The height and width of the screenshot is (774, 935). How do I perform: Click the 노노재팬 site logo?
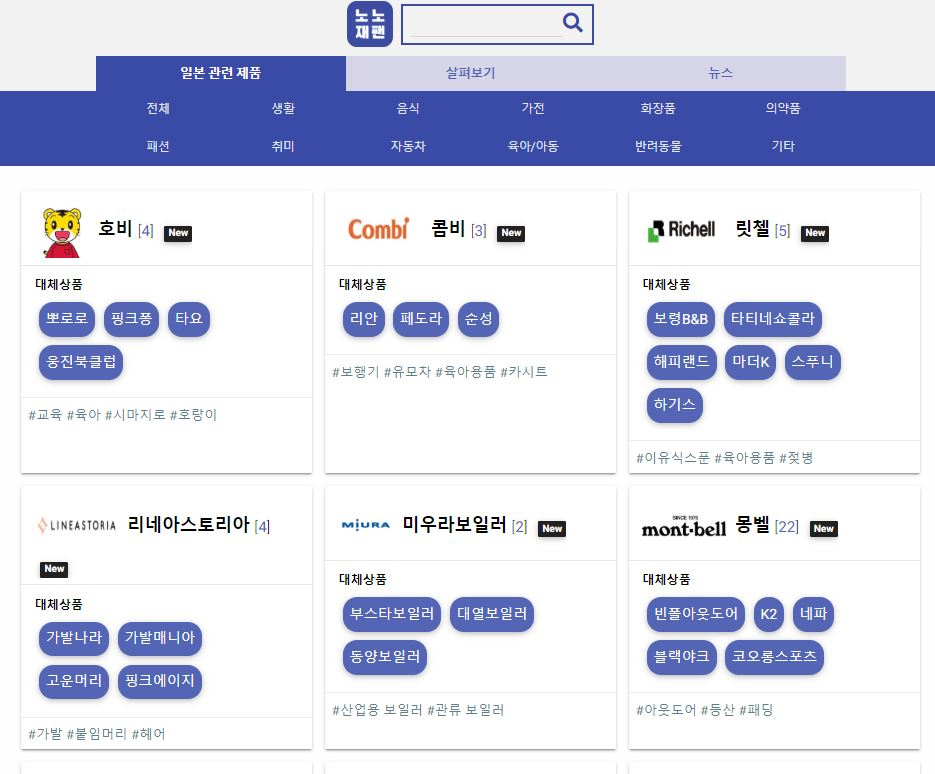(370, 24)
